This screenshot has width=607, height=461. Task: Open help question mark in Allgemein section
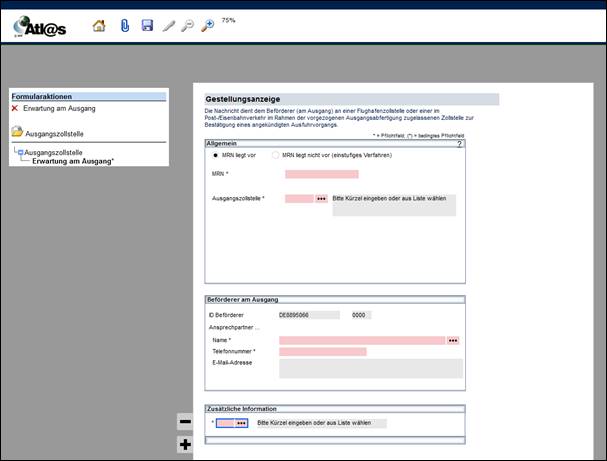[x=460, y=144]
